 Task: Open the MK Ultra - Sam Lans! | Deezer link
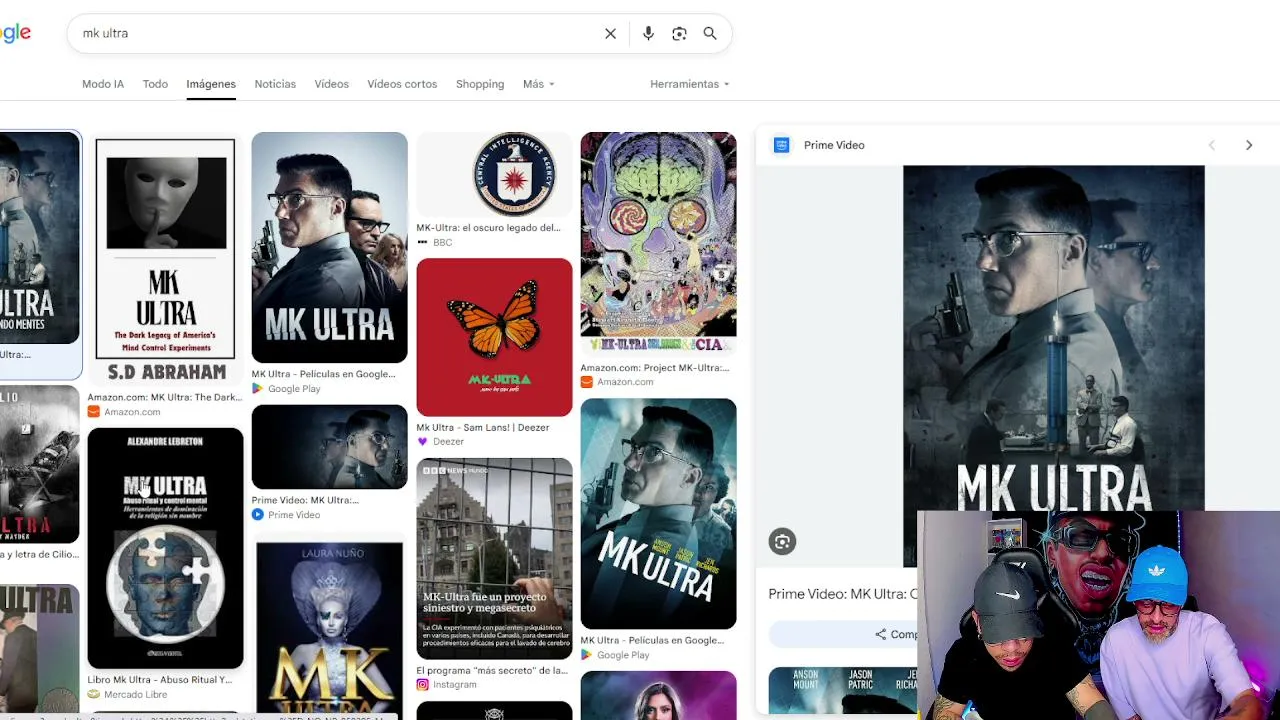tap(483, 427)
